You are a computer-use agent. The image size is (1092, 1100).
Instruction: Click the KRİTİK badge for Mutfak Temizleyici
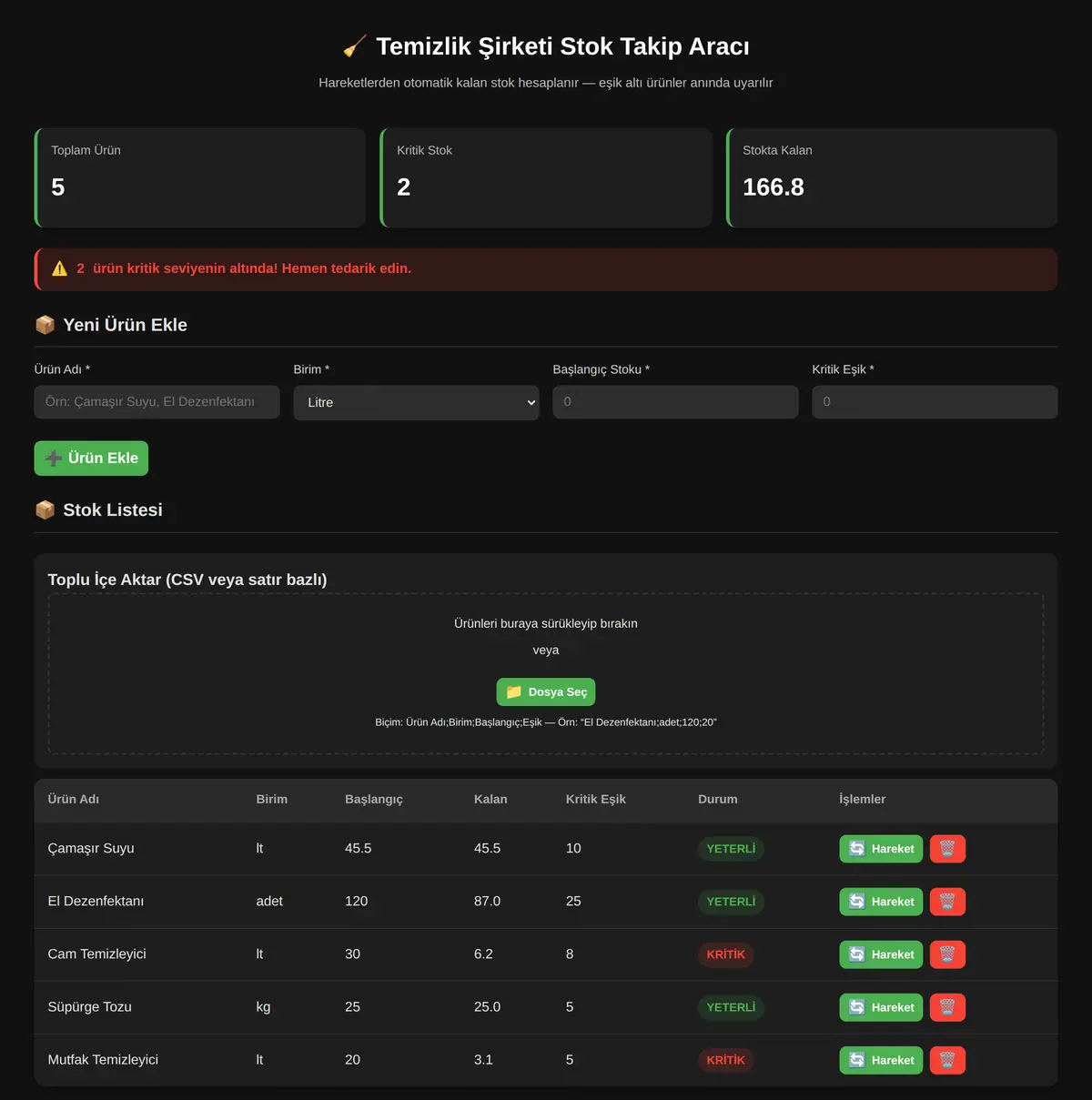(726, 1060)
